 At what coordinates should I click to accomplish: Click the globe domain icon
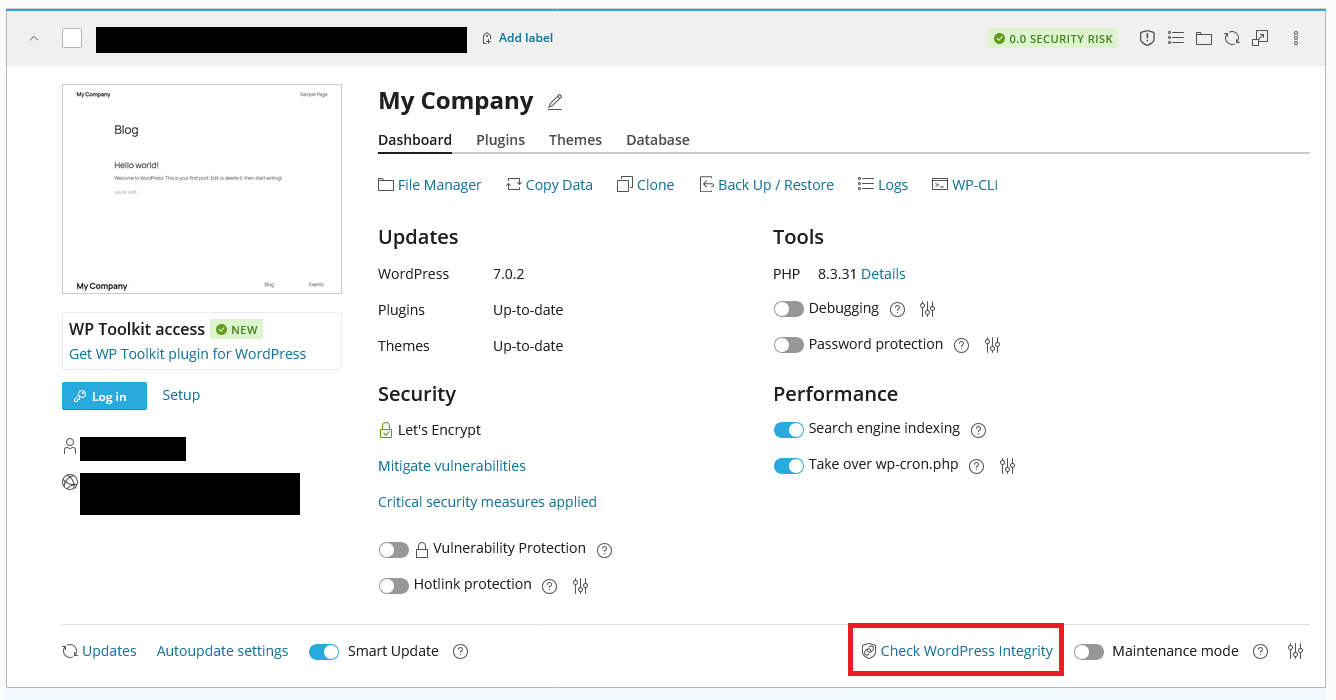[70, 482]
